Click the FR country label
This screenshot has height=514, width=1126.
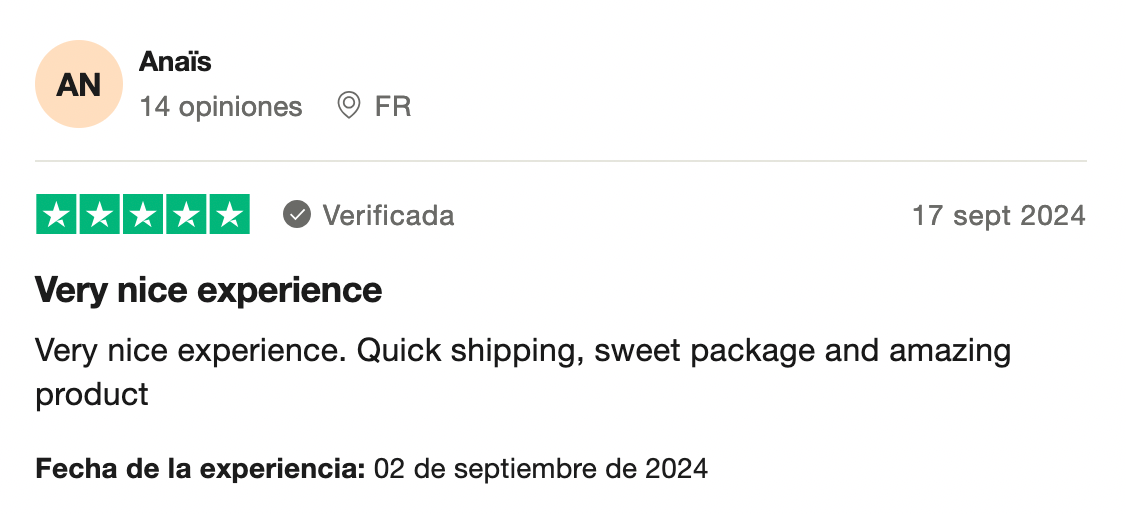393,106
